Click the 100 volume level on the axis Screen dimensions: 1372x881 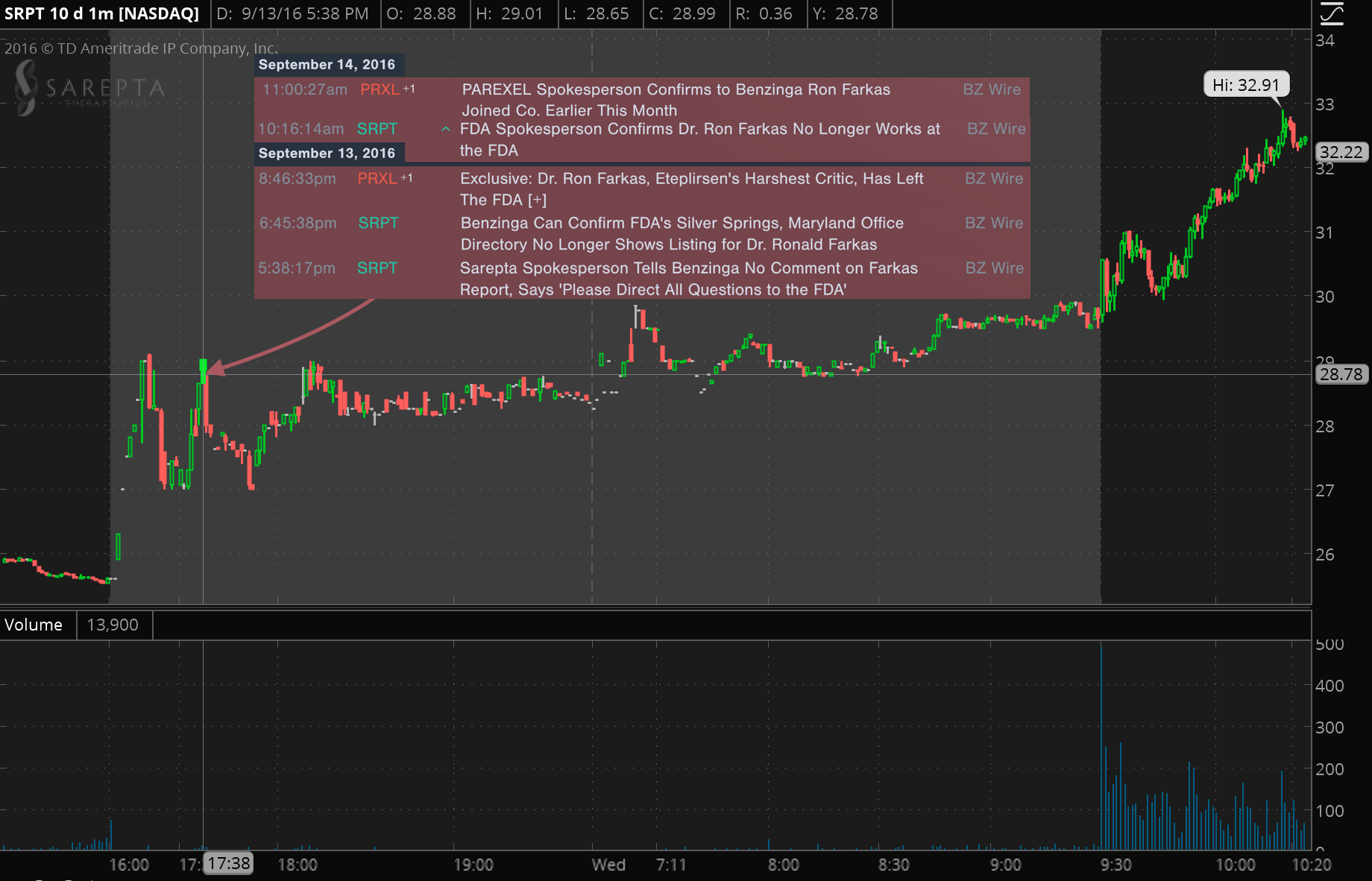tap(1329, 811)
